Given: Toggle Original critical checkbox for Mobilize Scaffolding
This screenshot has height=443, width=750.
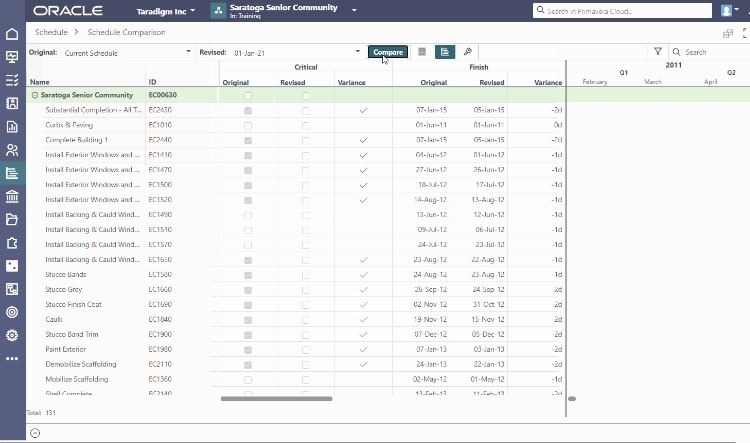Looking at the screenshot, I should pyautogui.click(x=248, y=380).
